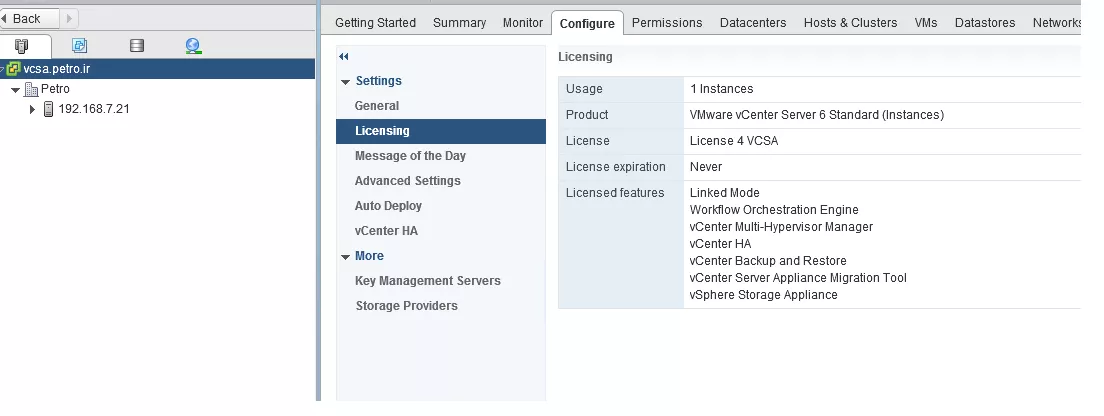Select the Petro datacenter in tree

(x=55, y=89)
